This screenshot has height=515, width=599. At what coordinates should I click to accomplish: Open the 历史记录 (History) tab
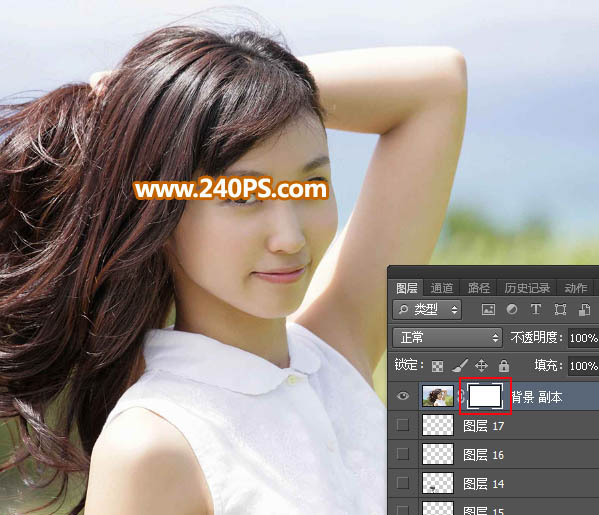click(x=527, y=288)
